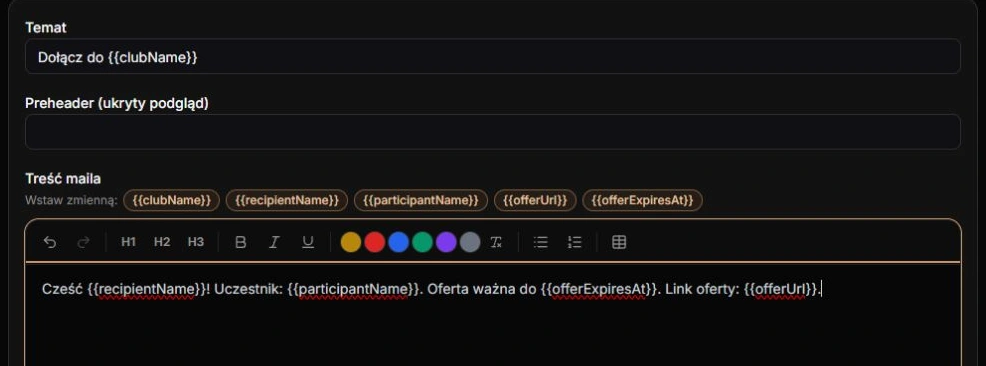Insert a table in editor

tap(619, 242)
